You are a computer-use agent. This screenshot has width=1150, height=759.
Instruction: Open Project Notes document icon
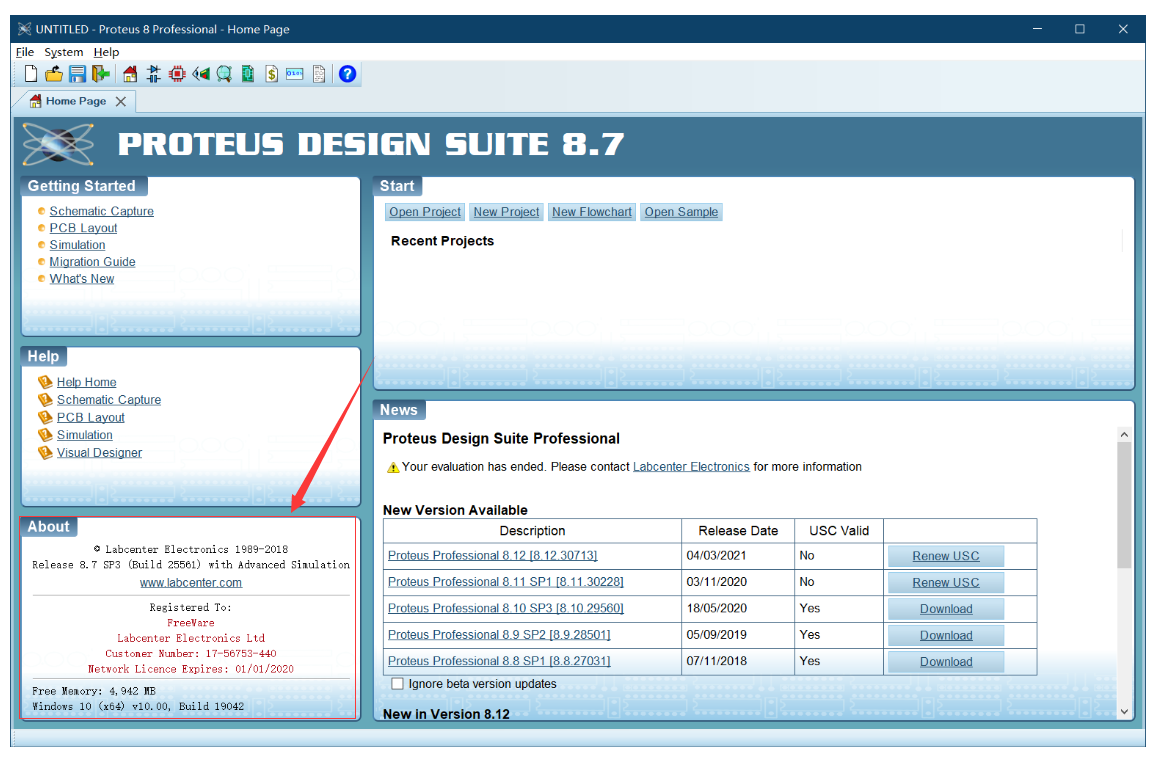click(319, 74)
